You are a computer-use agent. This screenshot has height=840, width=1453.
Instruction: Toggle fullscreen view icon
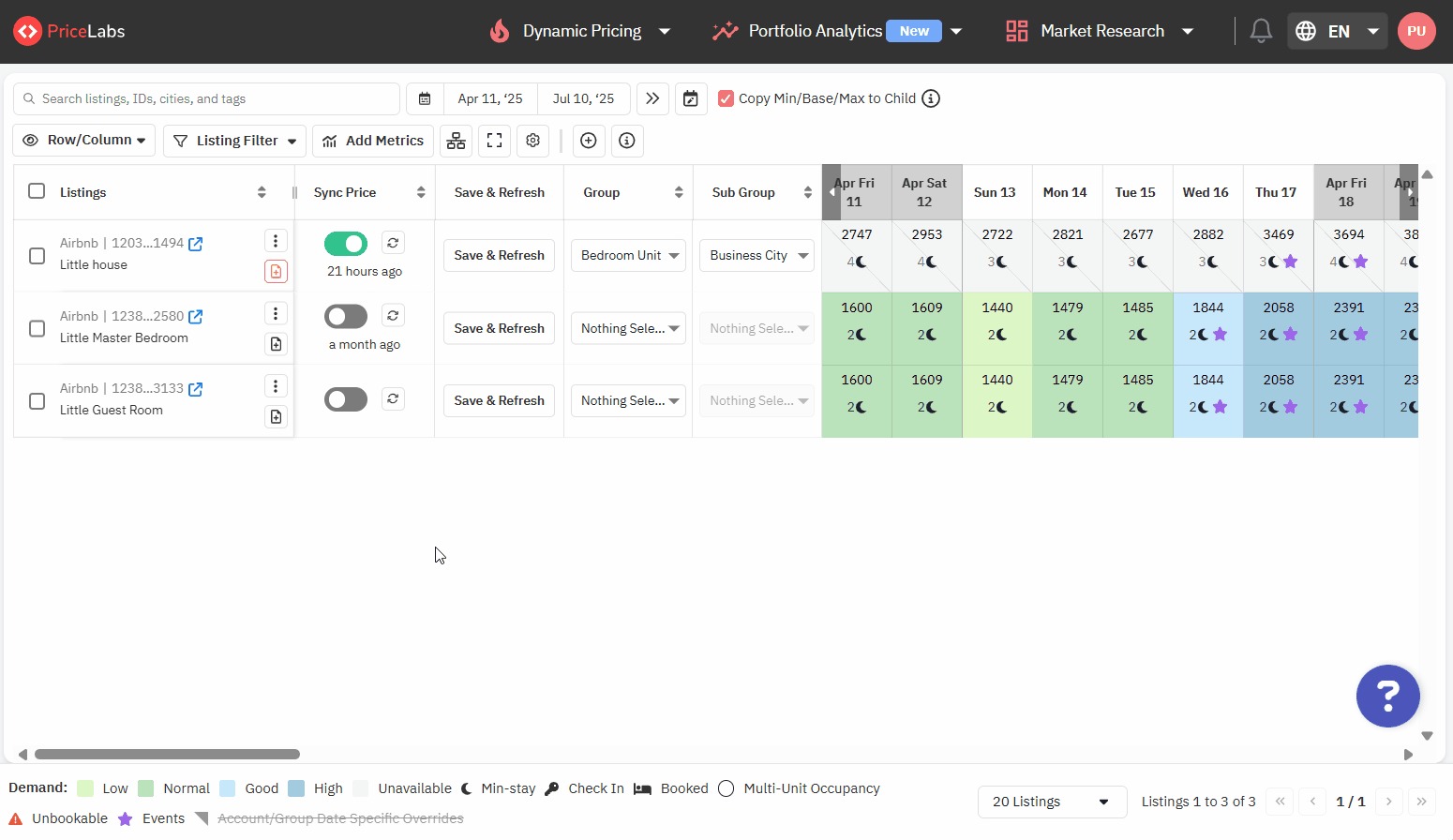(495, 141)
